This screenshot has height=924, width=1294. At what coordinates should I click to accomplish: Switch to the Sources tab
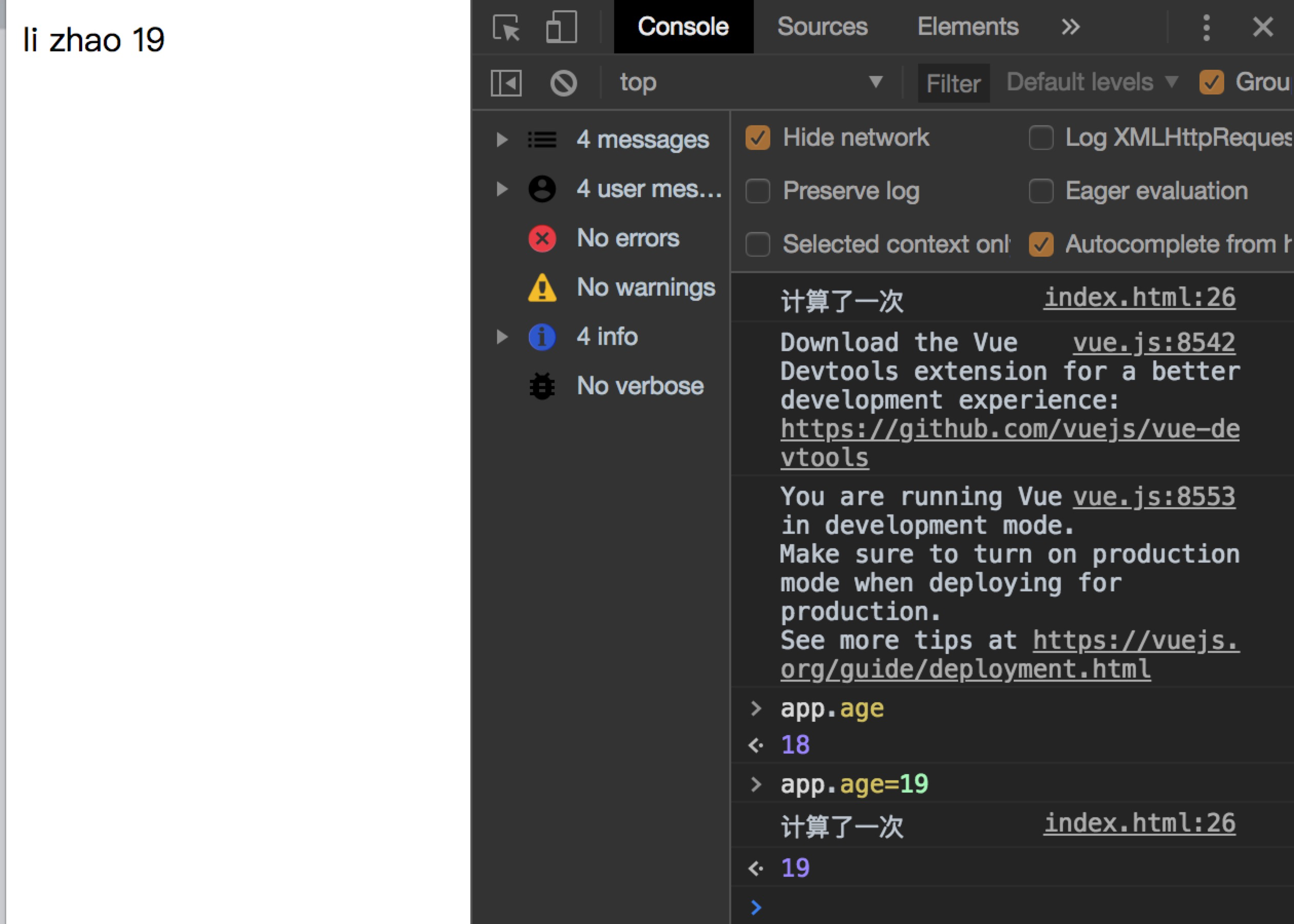tap(822, 27)
